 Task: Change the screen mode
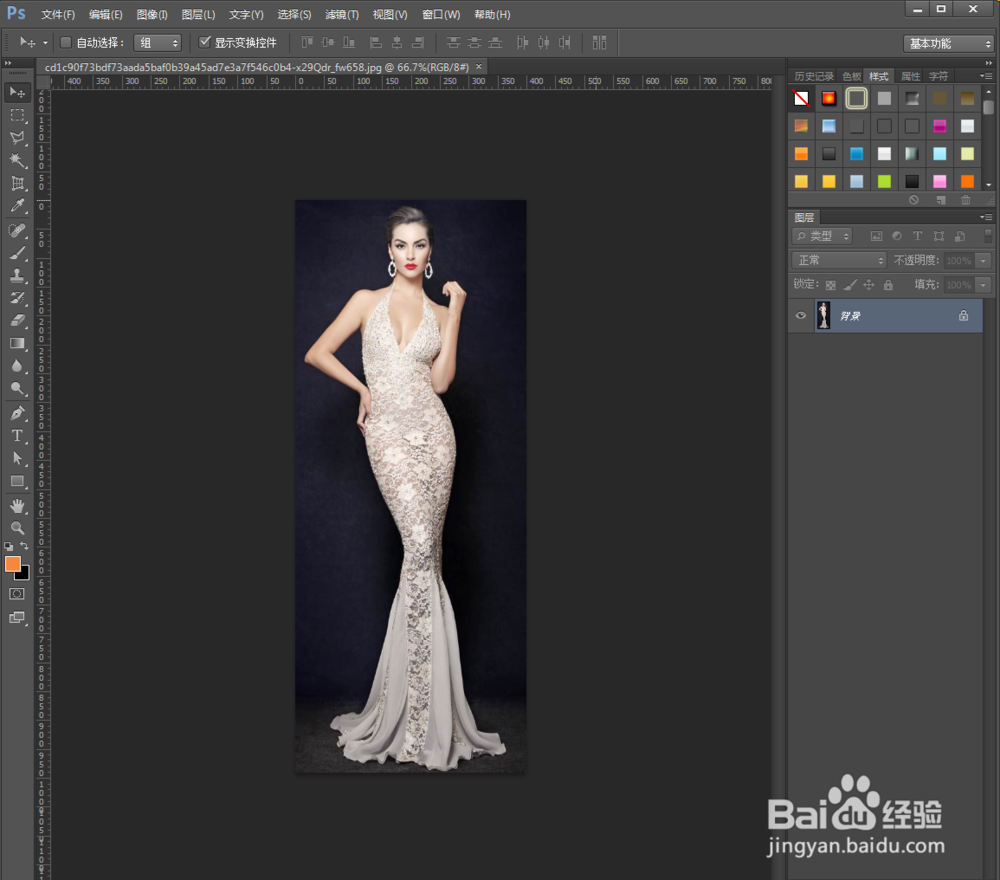tap(17, 617)
